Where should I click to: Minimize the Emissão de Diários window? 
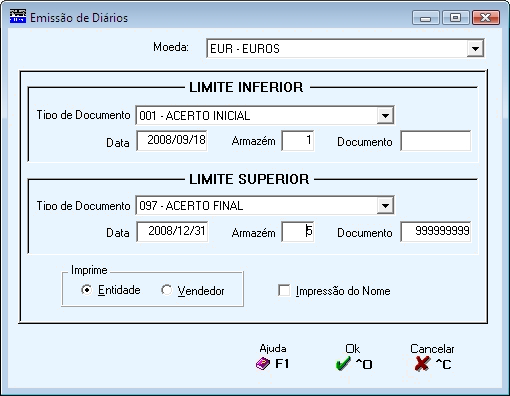426,18
